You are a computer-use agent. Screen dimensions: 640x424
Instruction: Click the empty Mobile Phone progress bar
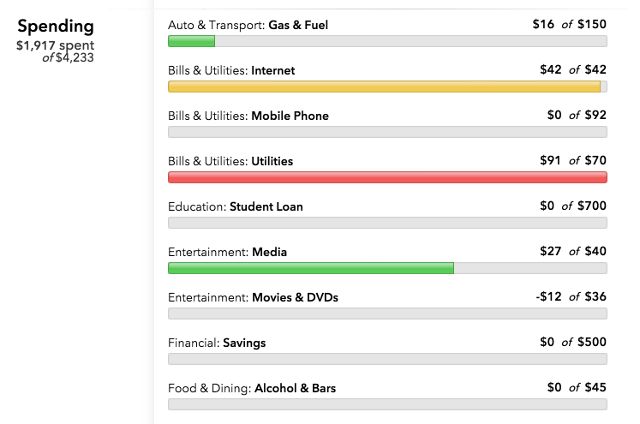pos(387,132)
